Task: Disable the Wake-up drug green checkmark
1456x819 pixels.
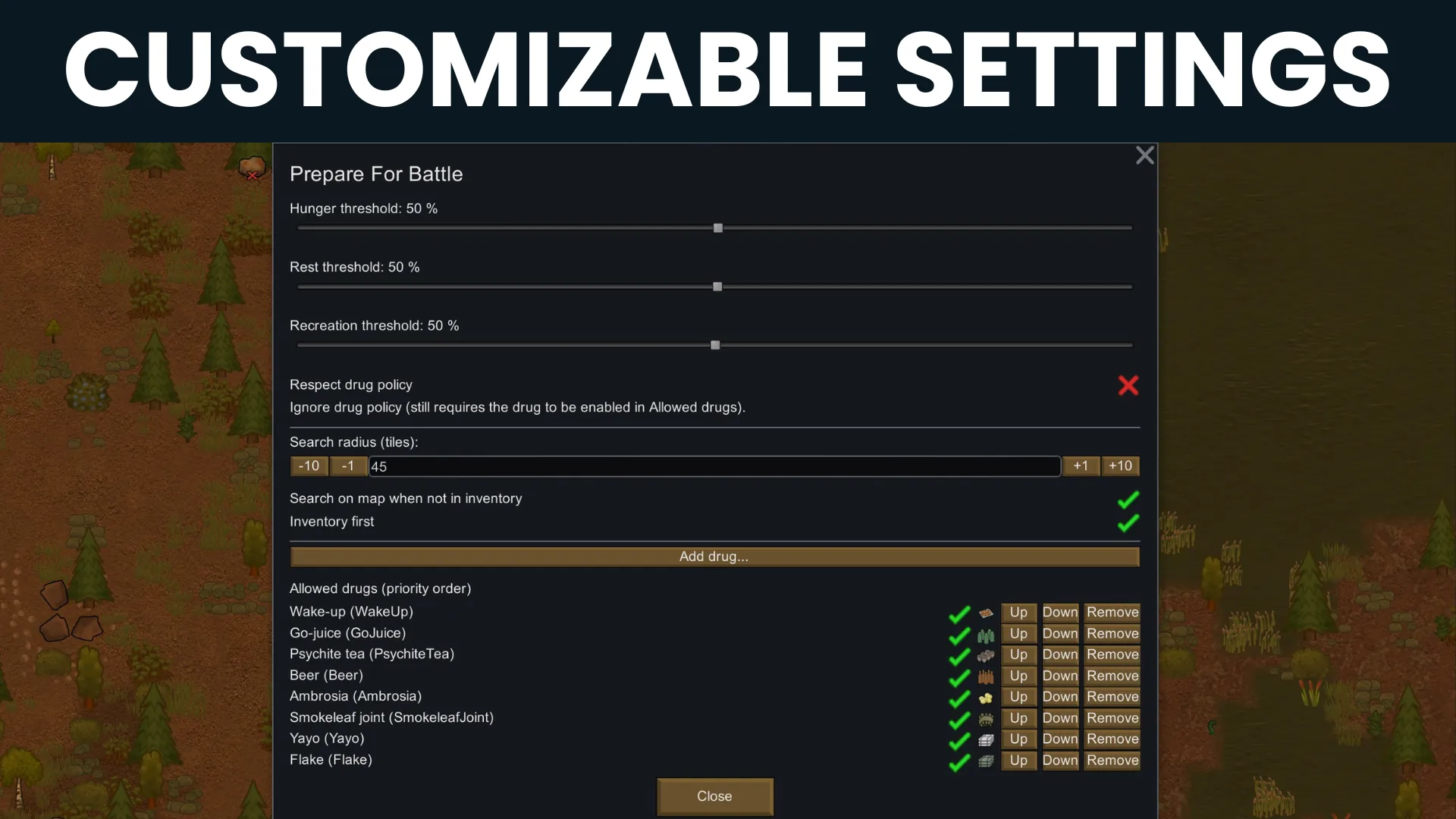Action: [959, 613]
